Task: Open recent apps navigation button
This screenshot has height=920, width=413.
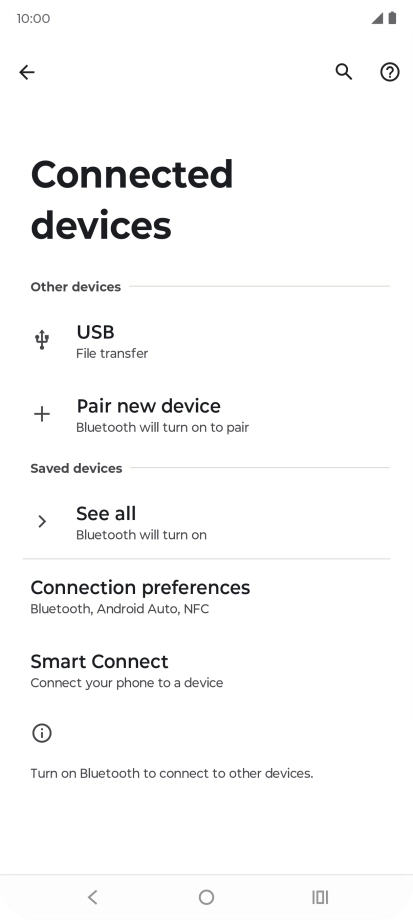Action: (x=320, y=897)
